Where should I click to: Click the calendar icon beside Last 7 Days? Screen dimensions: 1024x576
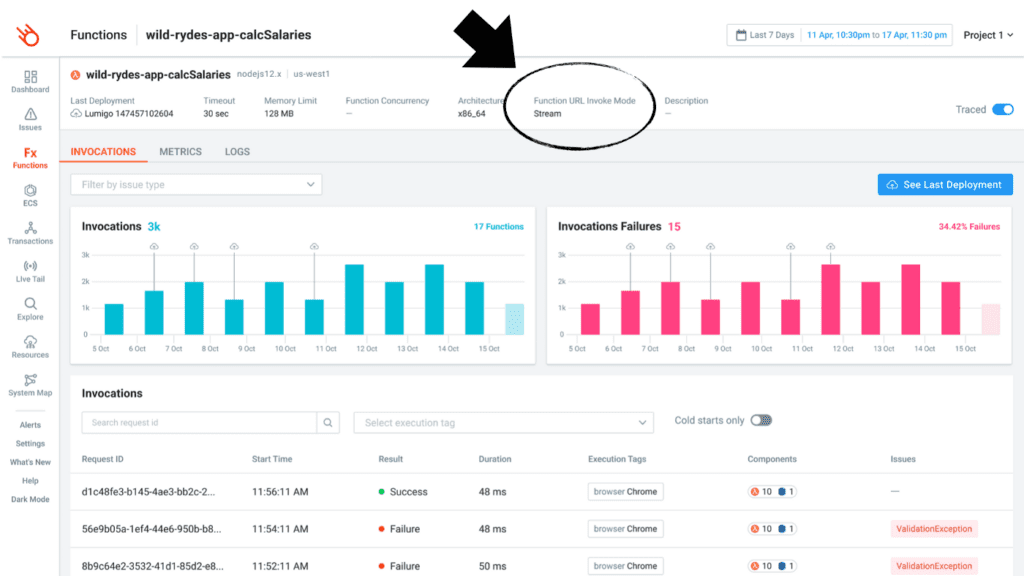coord(741,35)
